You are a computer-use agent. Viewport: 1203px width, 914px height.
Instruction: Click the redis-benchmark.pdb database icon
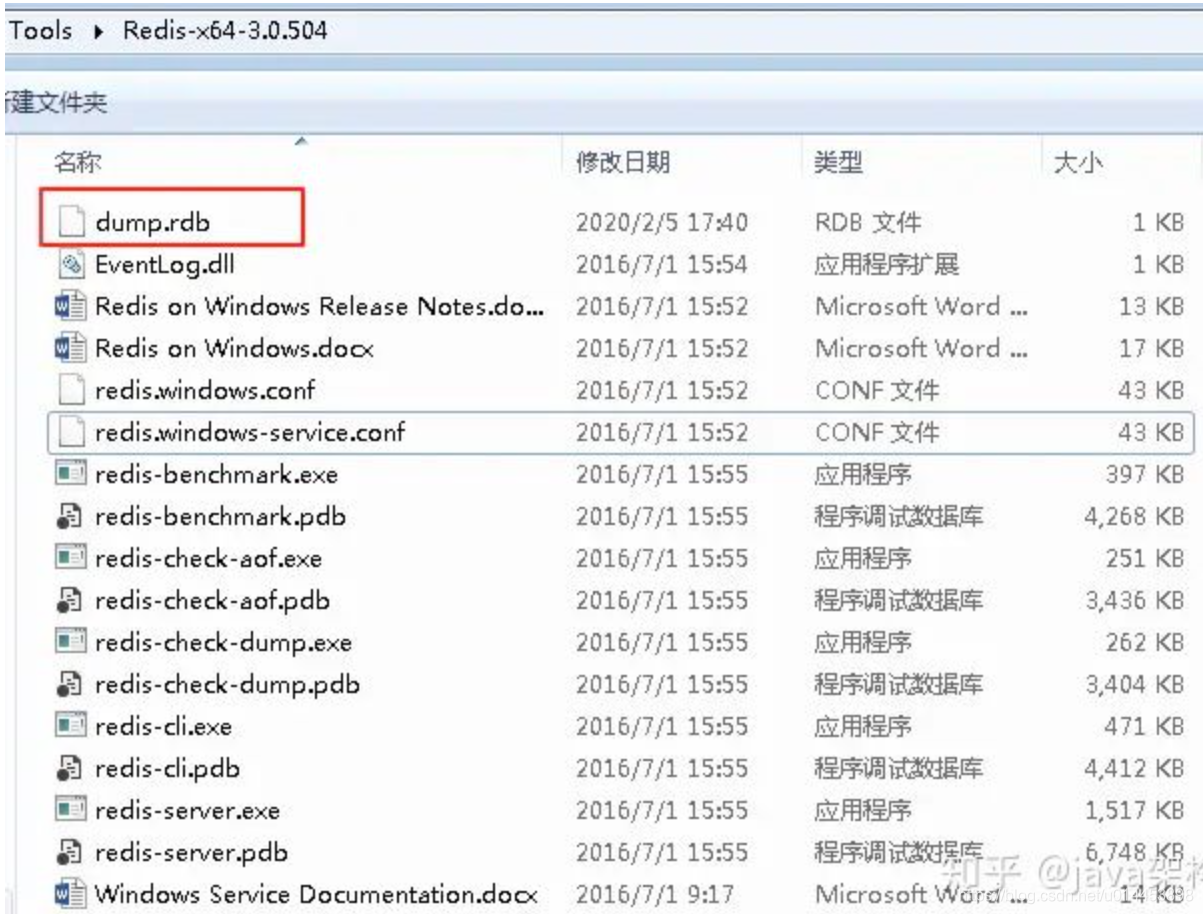(x=70, y=516)
